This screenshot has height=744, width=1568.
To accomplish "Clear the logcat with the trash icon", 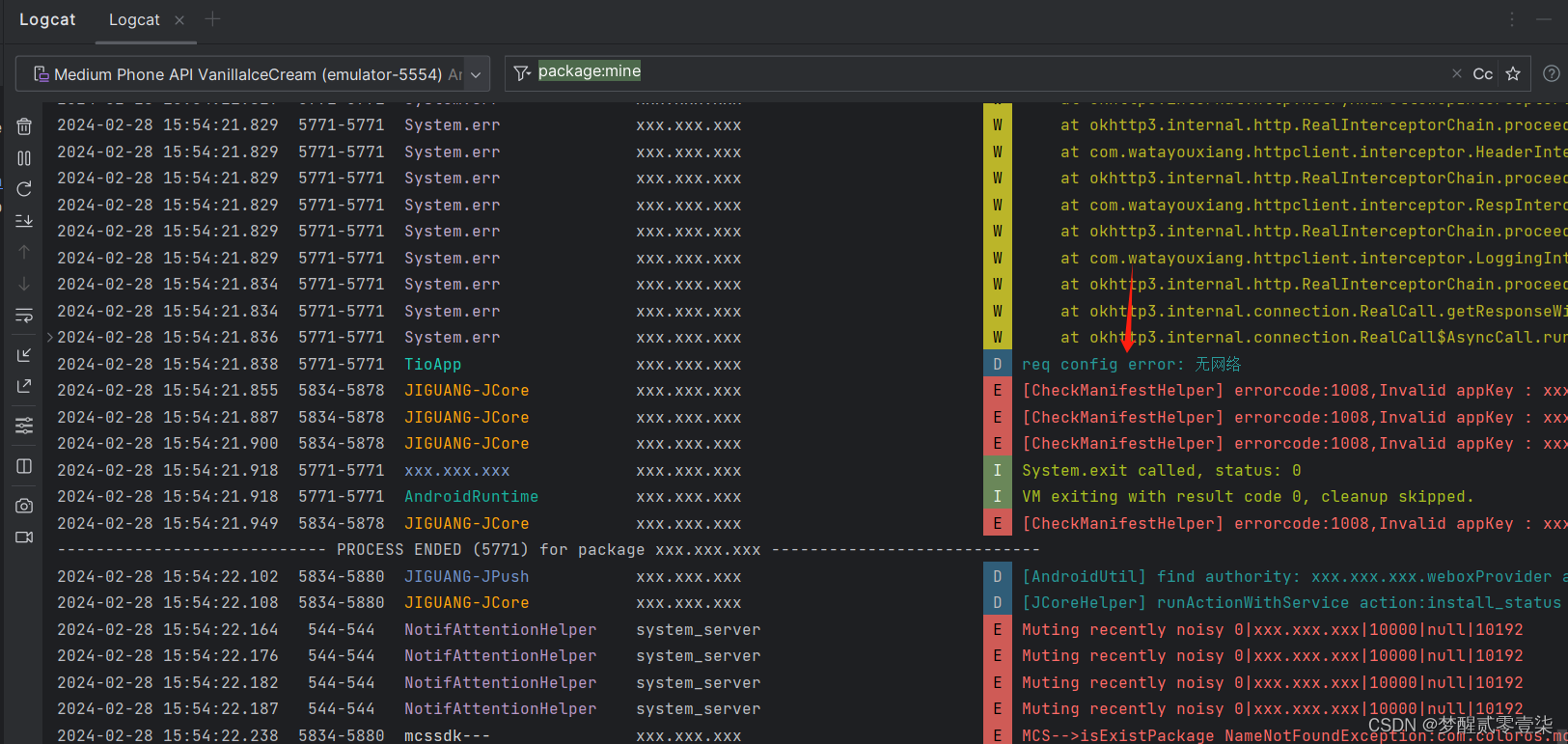I will (24, 126).
